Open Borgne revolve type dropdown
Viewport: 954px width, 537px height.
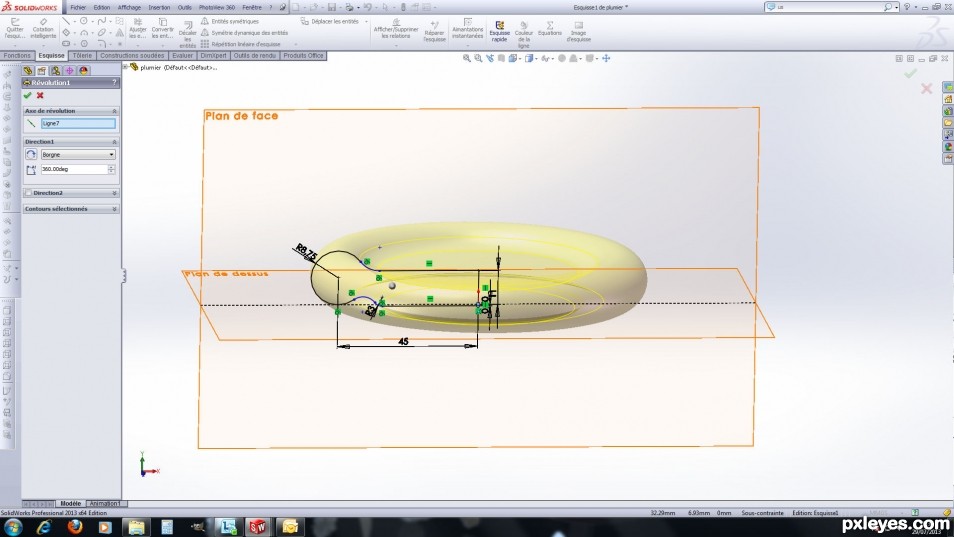tap(78, 154)
